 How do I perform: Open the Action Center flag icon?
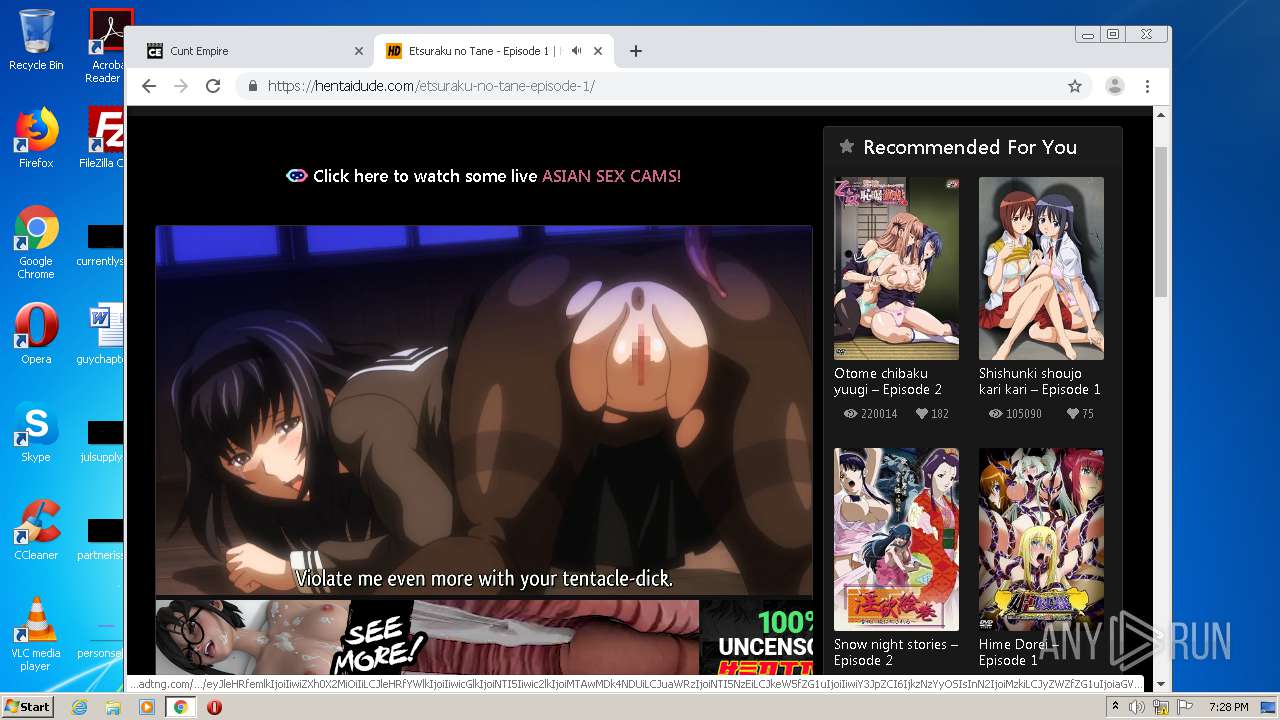tap(1186, 707)
